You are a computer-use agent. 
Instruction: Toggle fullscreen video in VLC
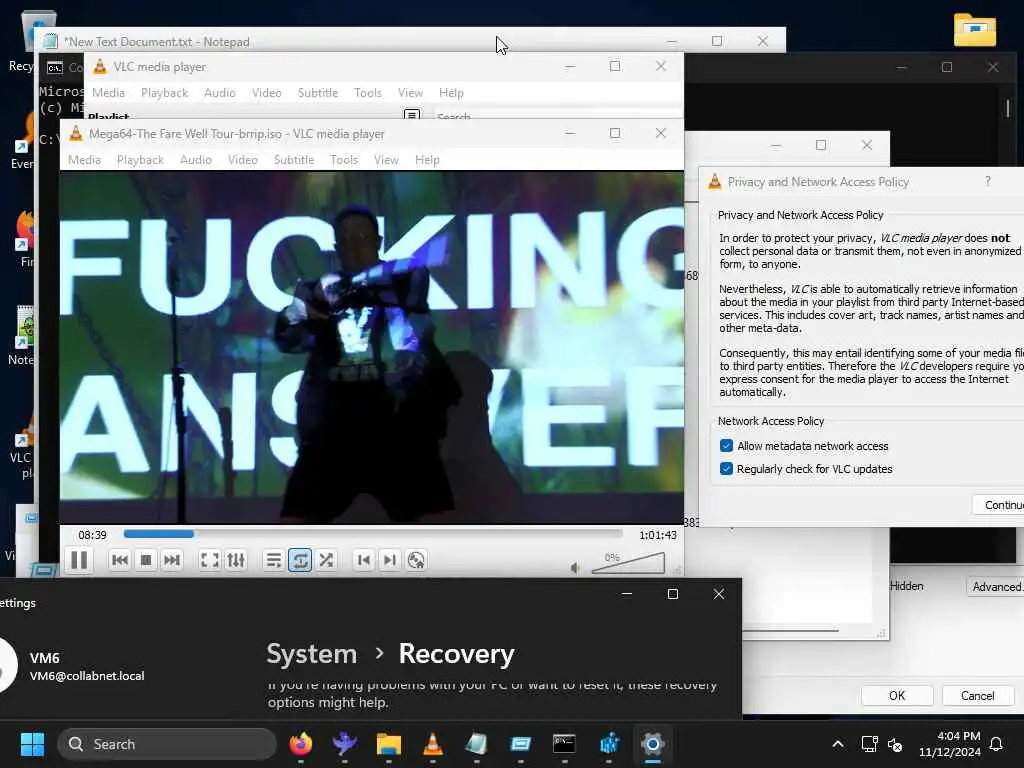point(210,560)
